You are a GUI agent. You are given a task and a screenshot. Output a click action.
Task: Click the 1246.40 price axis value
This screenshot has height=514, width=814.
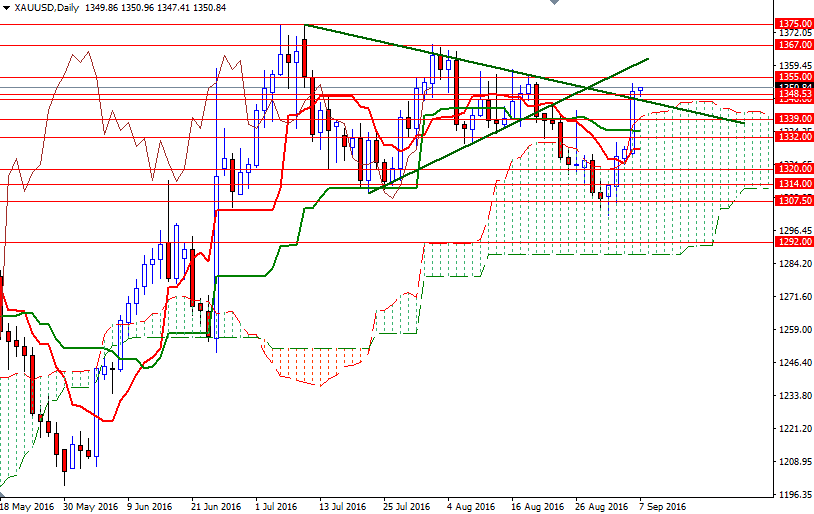click(795, 362)
